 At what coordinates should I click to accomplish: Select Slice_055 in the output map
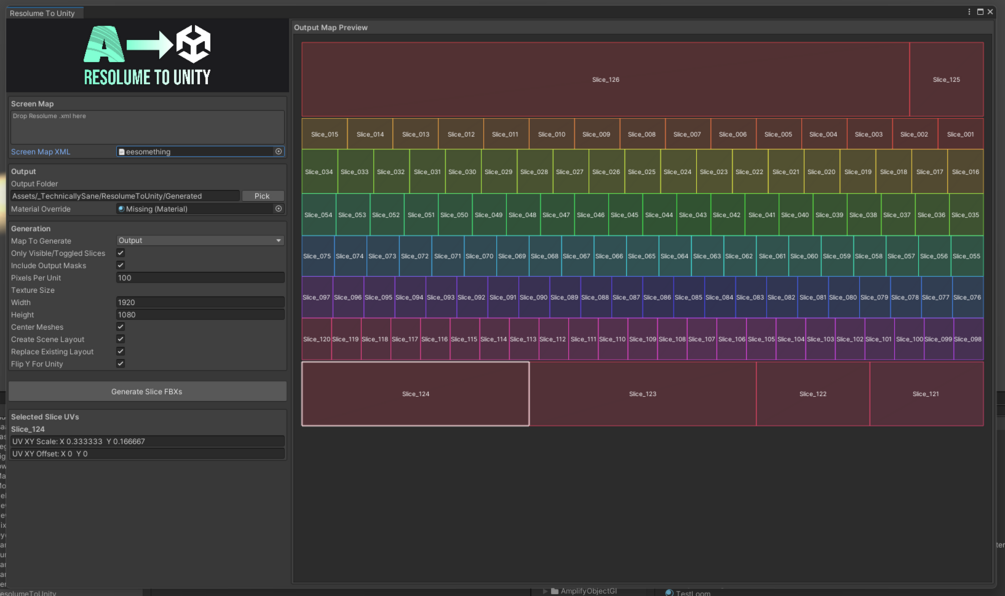967,256
